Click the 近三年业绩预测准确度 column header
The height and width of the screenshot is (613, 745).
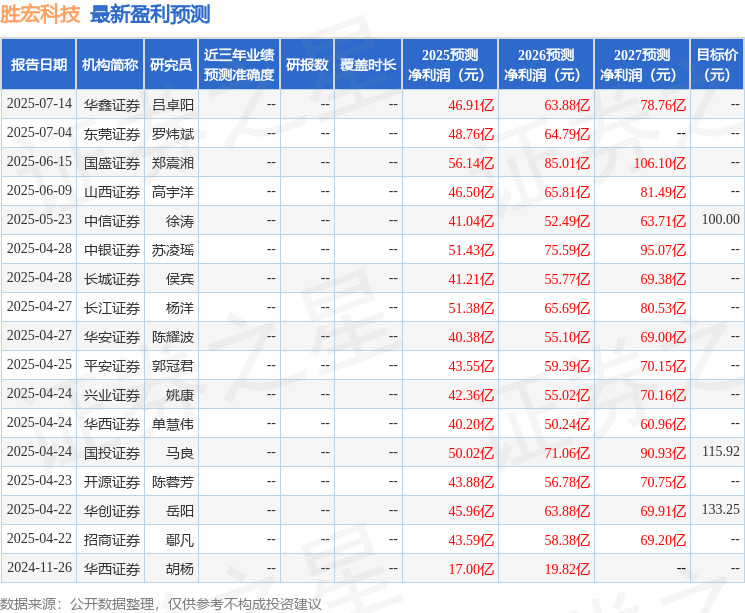point(238,65)
